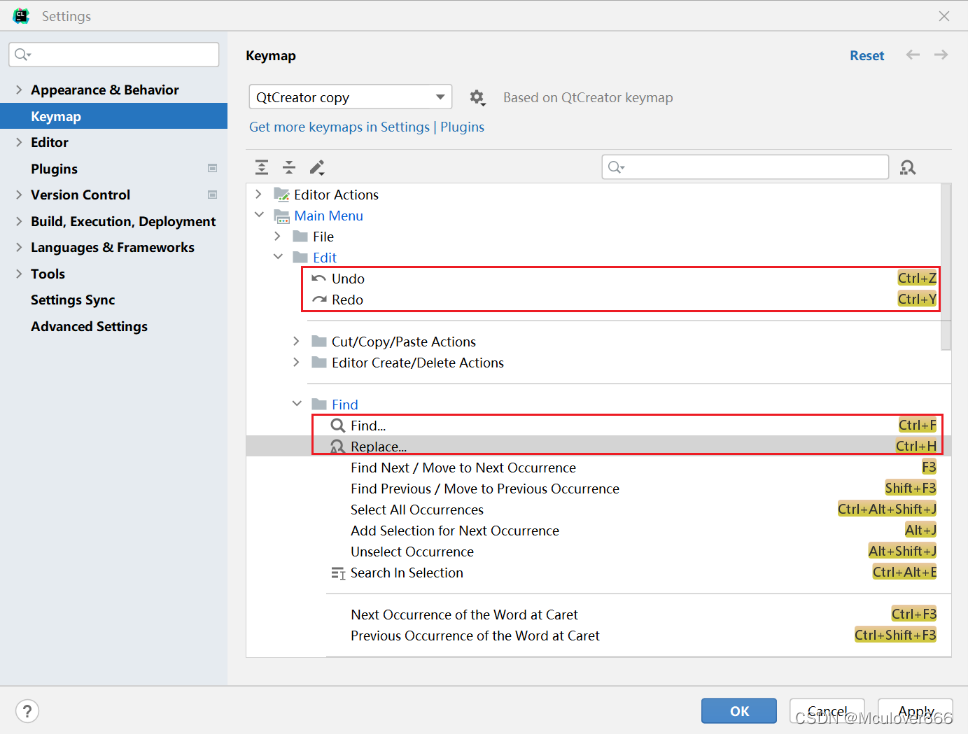The image size is (968, 734).
Task: Open Plugins settings page
Action: 54,169
